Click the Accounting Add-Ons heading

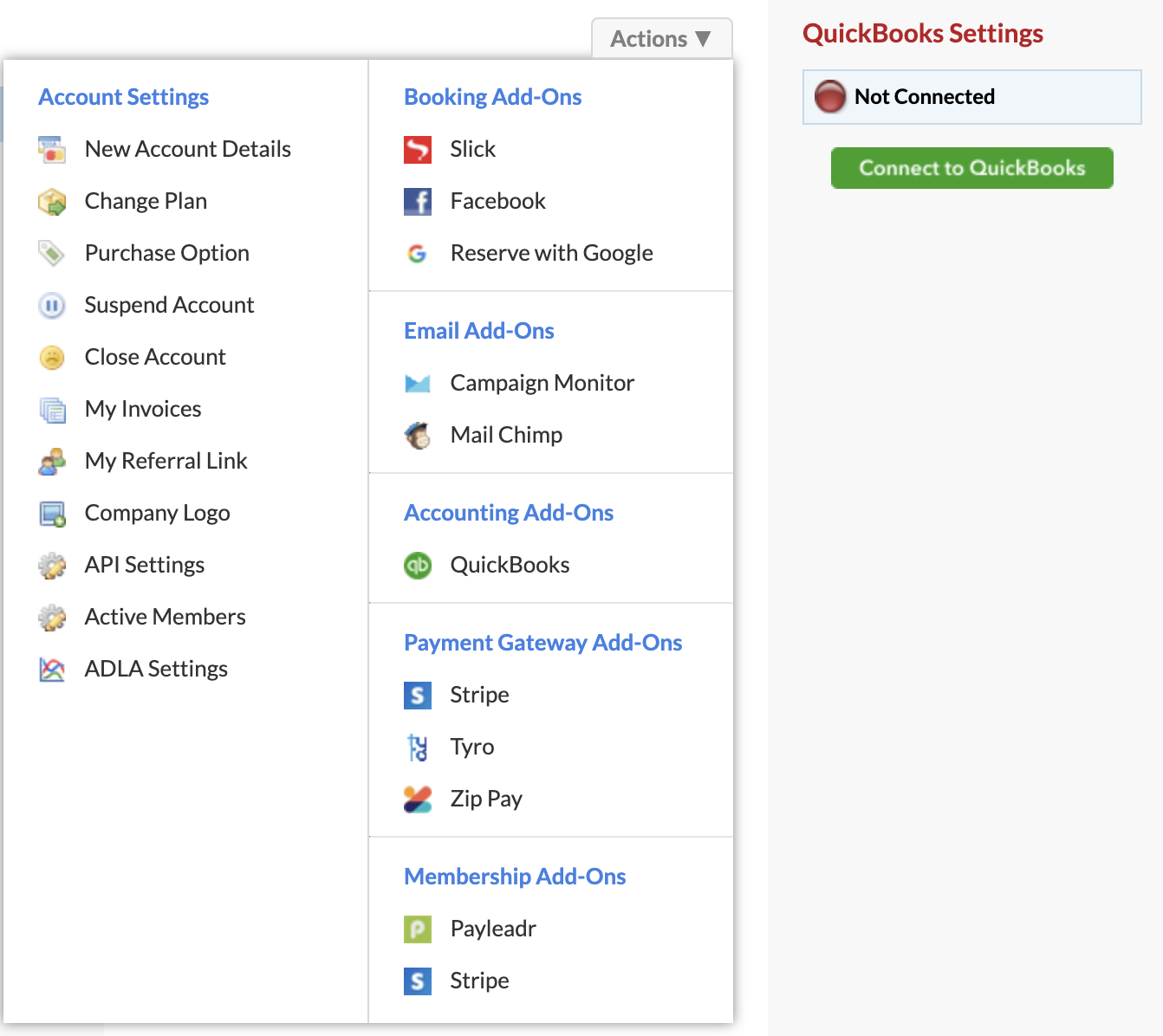pos(509,513)
